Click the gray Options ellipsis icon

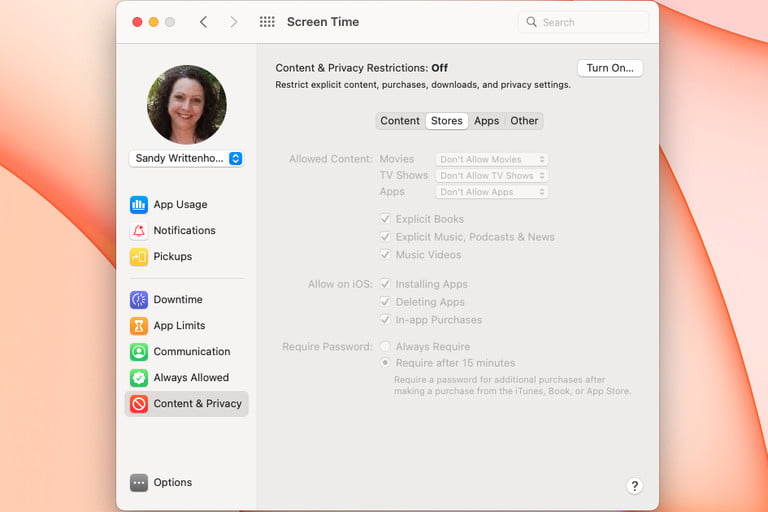pos(139,482)
